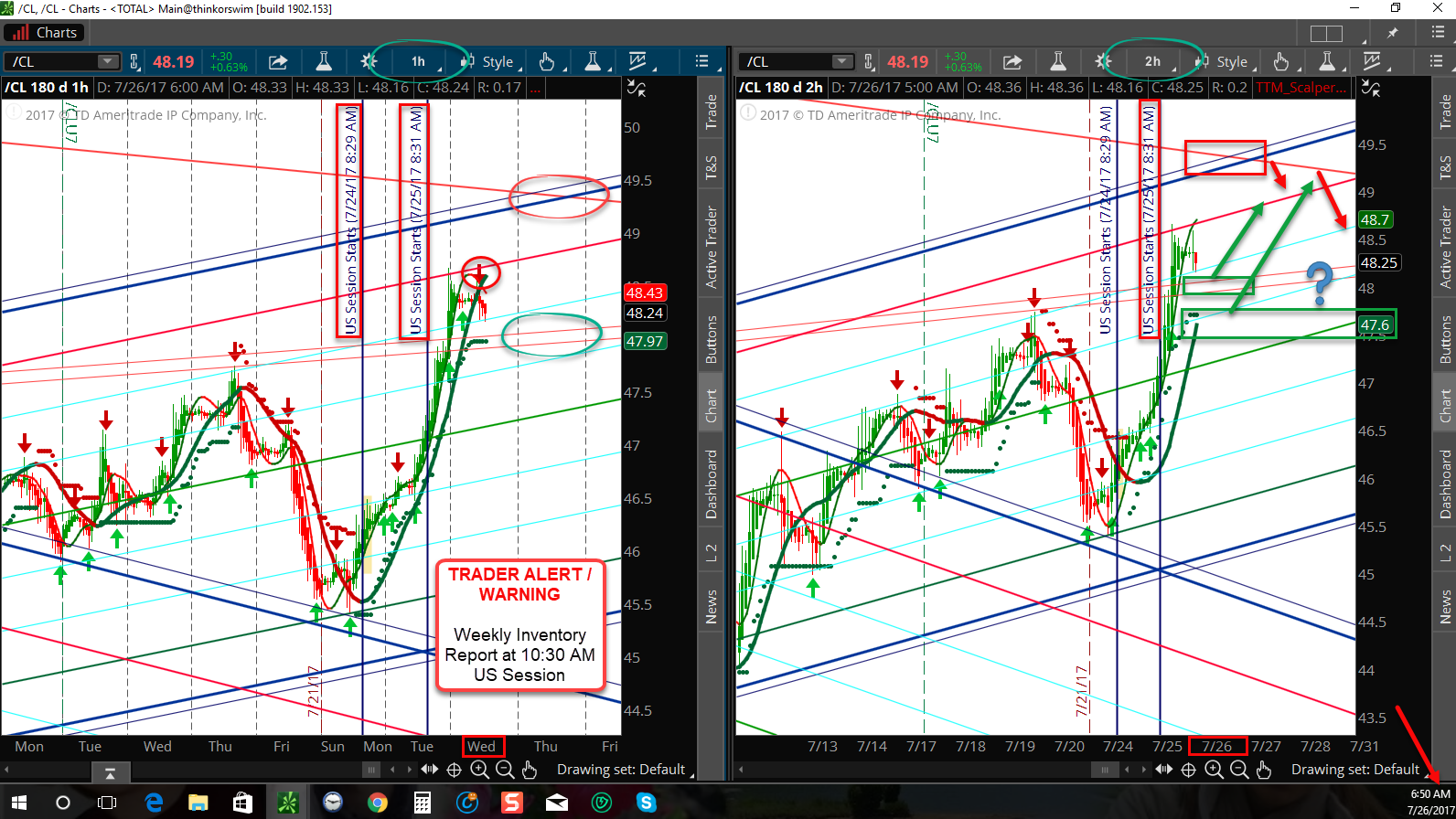Open drawings tool in right chart toolbar
1456x819 pixels.
click(1372, 62)
